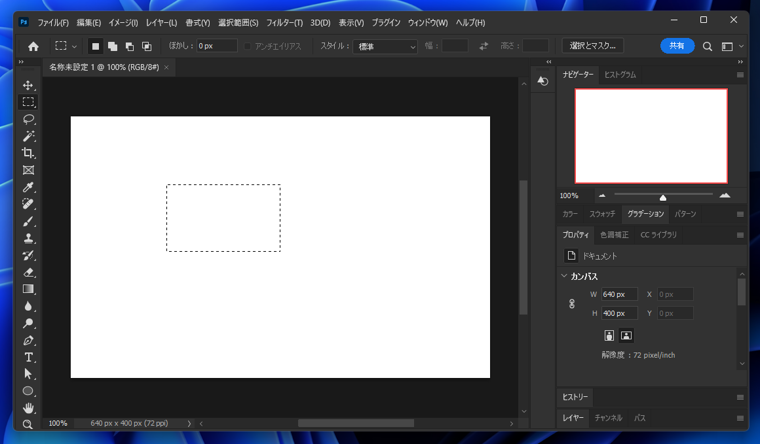Select the Lasso tool
760x444 pixels.
coord(28,119)
